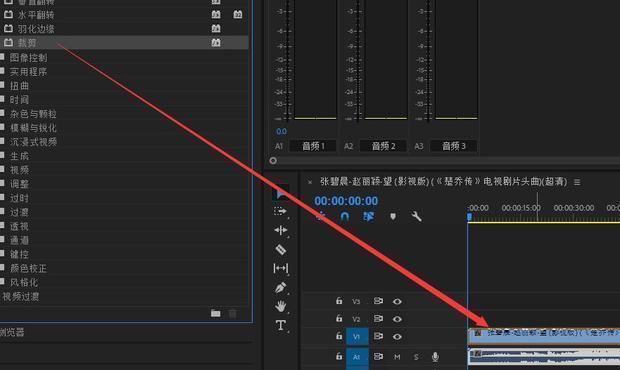
Task: Open the sequence panel menu icon
Action: click(577, 182)
